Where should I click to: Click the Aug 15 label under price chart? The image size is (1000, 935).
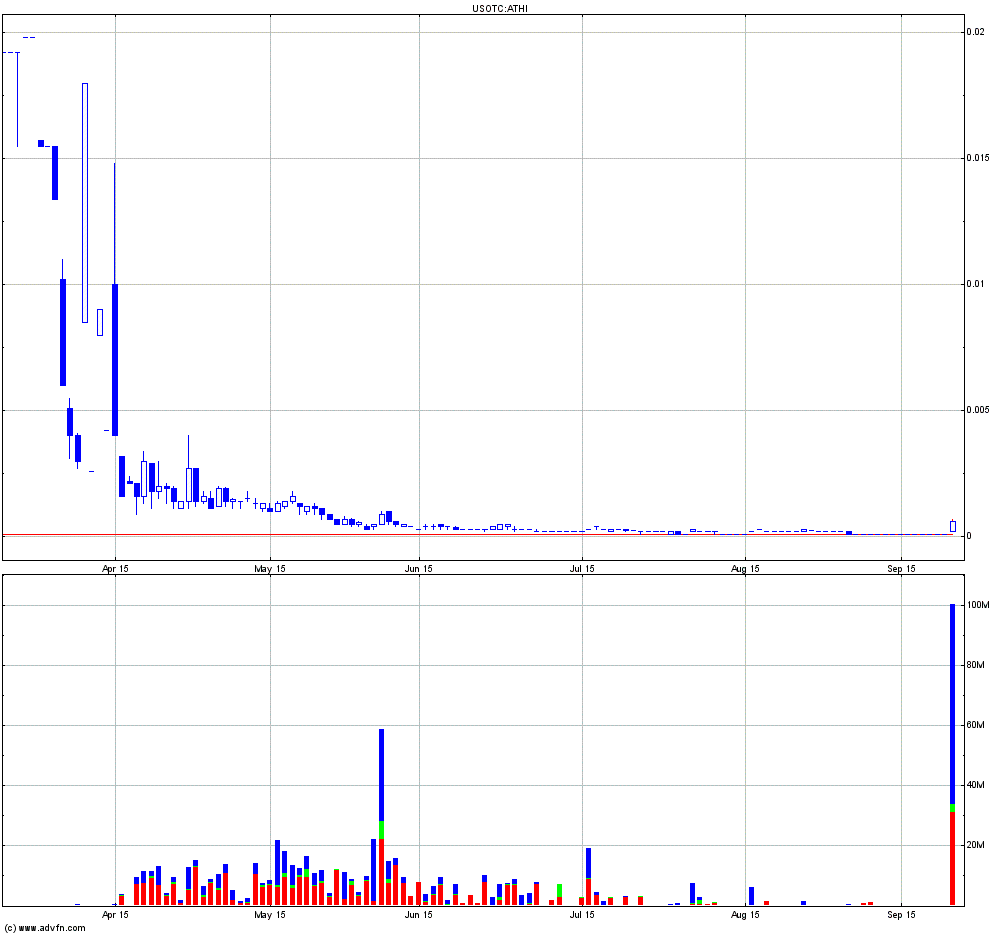745,569
